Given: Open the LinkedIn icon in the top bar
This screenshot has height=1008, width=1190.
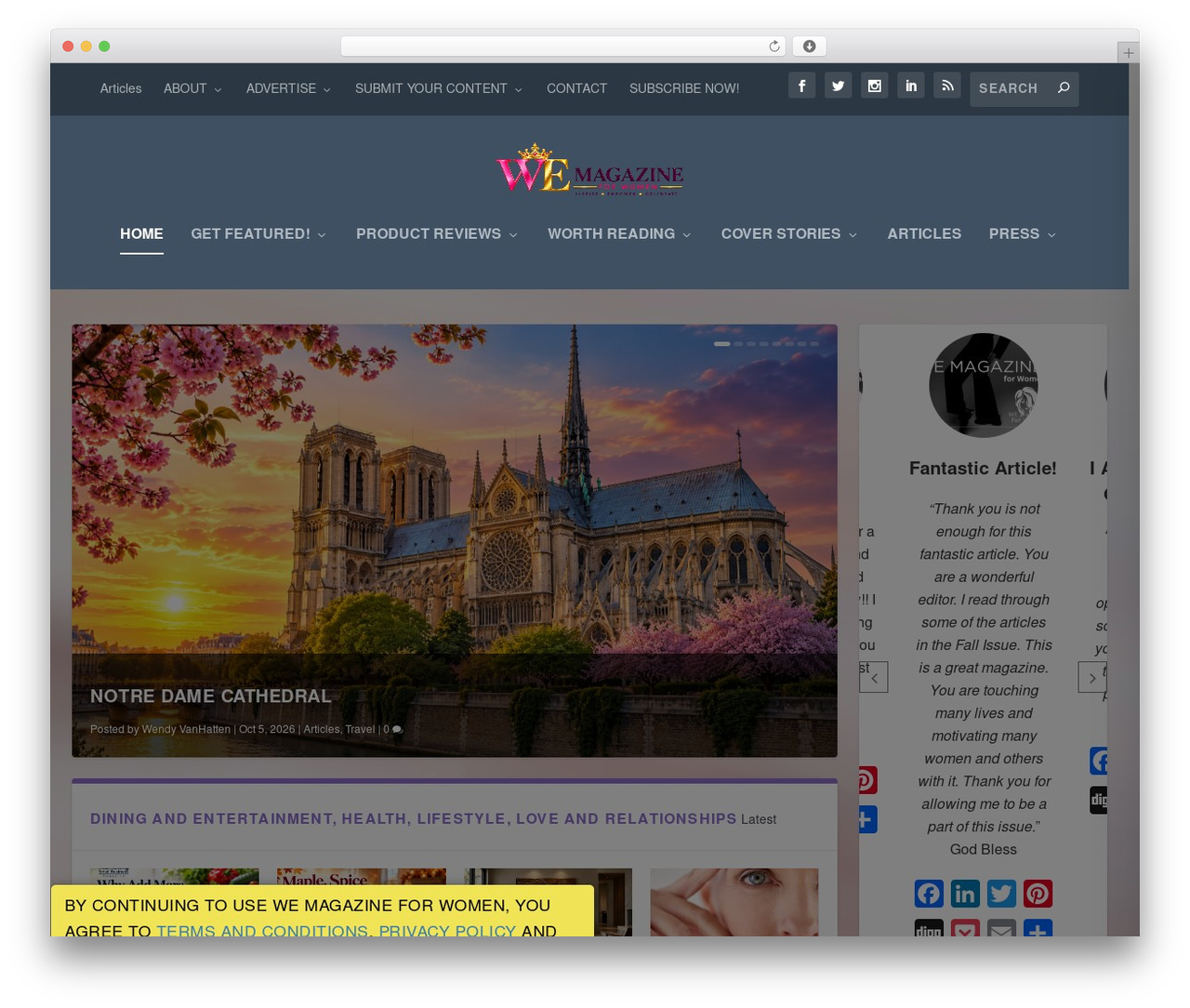Looking at the screenshot, I should click(x=911, y=86).
